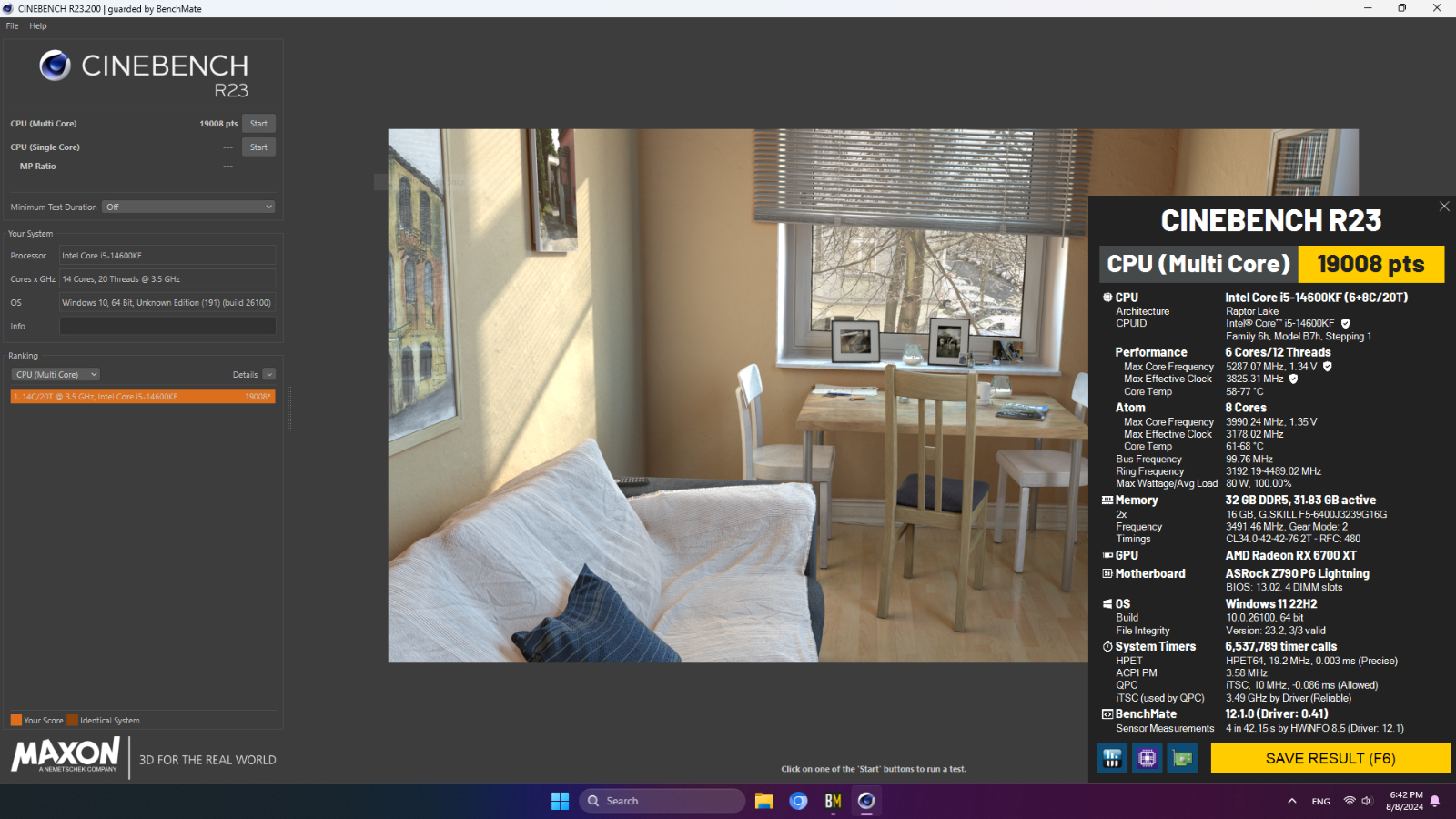Click SAVE RESULT (F6) button
The height and width of the screenshot is (819, 1456).
coord(1330,758)
